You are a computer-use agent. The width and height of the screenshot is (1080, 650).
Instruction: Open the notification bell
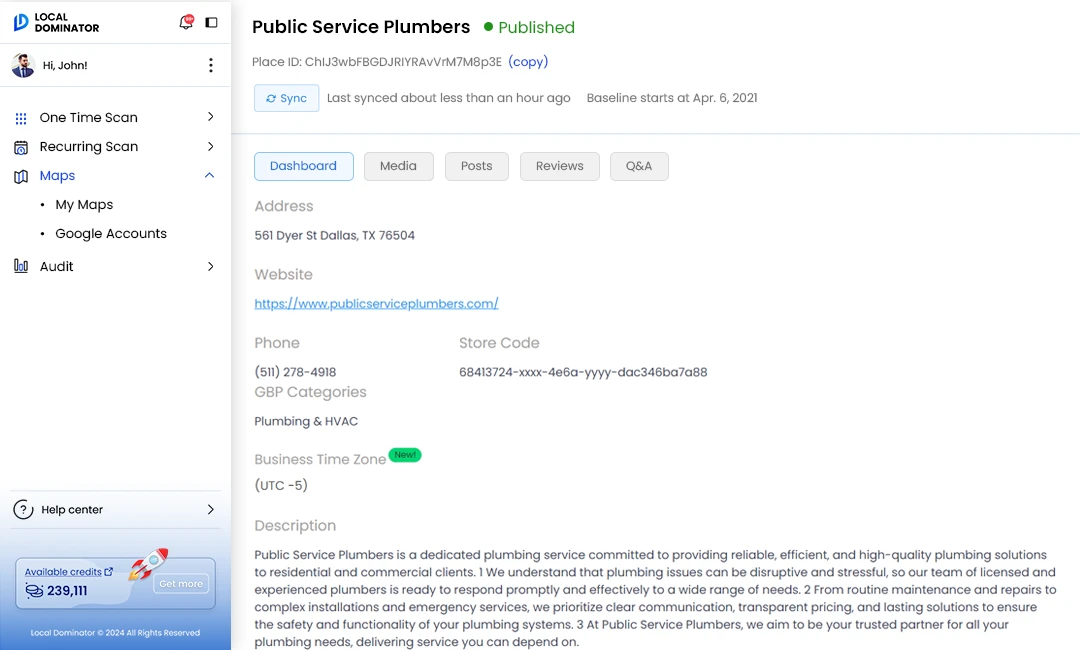(x=185, y=22)
